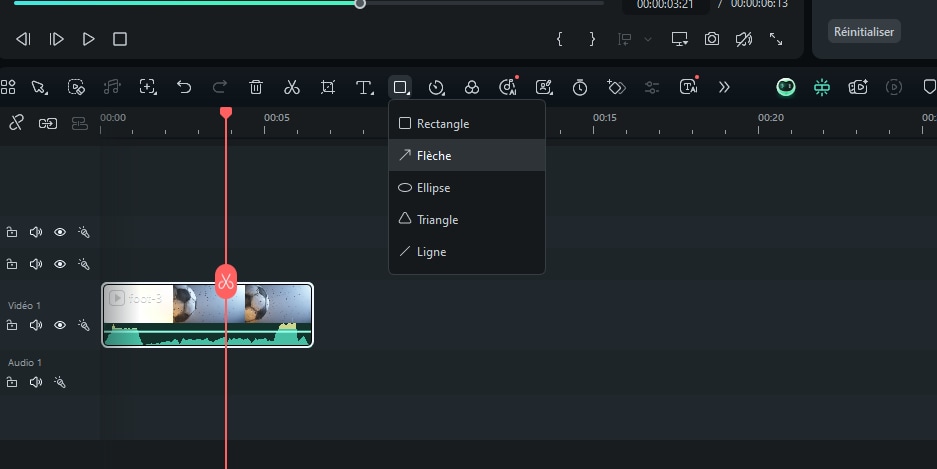Select the foot-3 video clip
Image resolution: width=937 pixels, height=469 pixels.
(207, 315)
